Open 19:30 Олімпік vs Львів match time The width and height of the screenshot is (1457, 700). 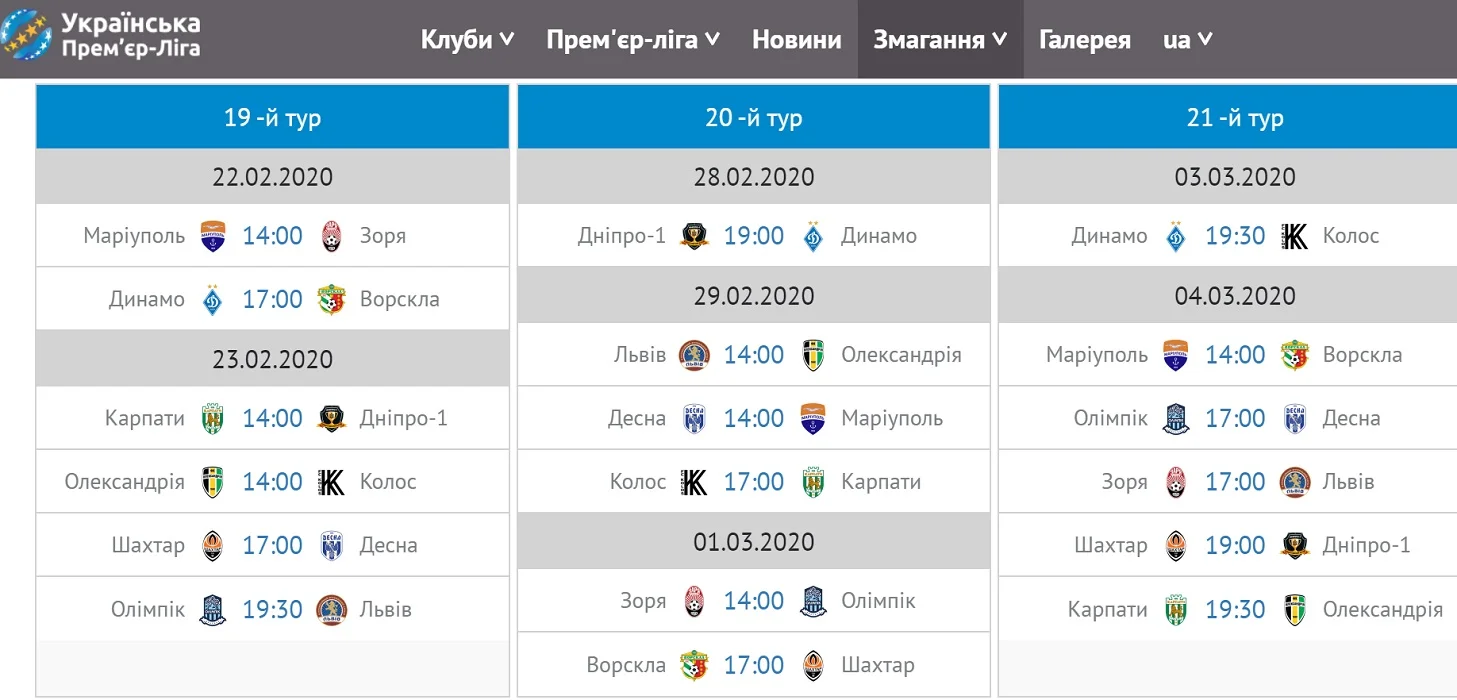pyautogui.click(x=272, y=609)
